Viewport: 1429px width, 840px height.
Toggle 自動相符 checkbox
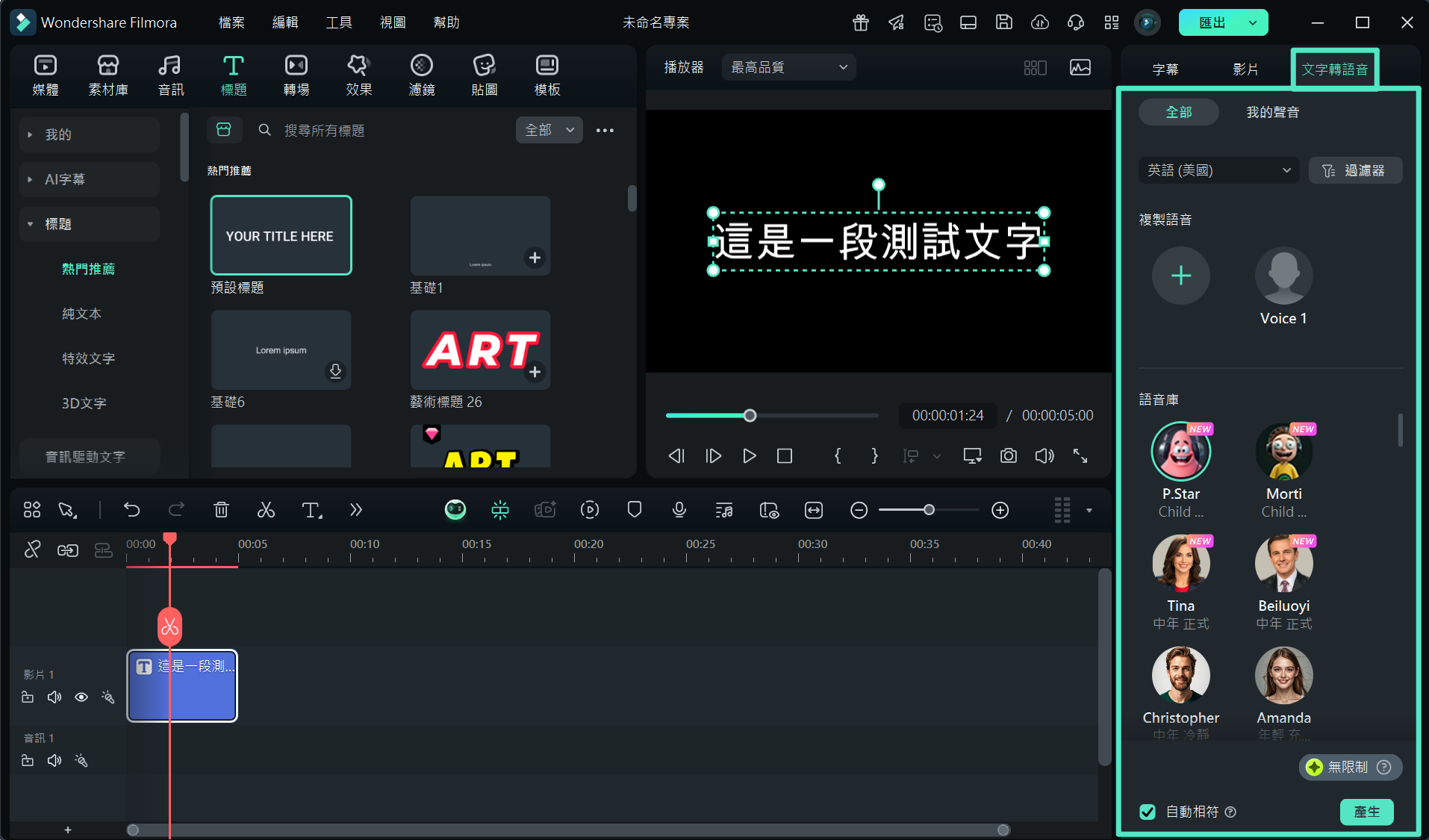1148,812
